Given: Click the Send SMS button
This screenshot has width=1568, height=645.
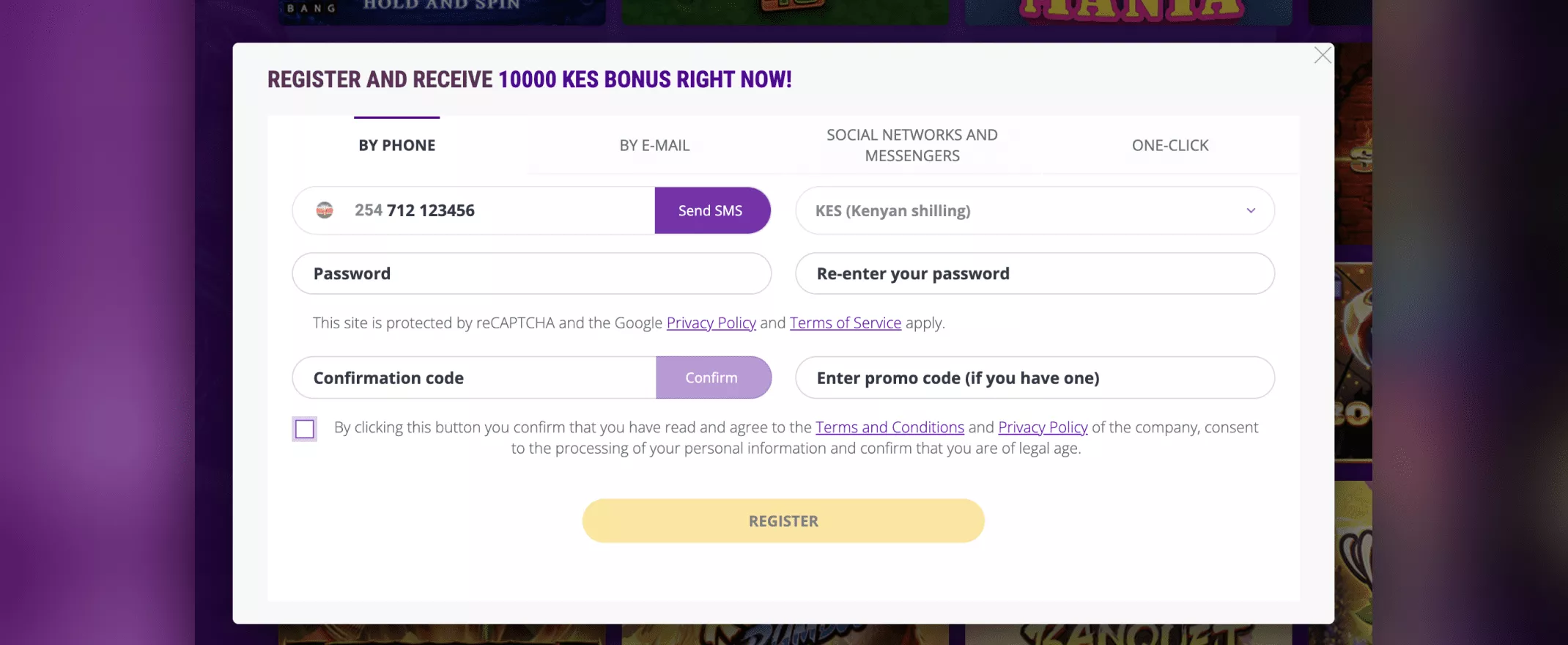Looking at the screenshot, I should pyautogui.click(x=712, y=210).
